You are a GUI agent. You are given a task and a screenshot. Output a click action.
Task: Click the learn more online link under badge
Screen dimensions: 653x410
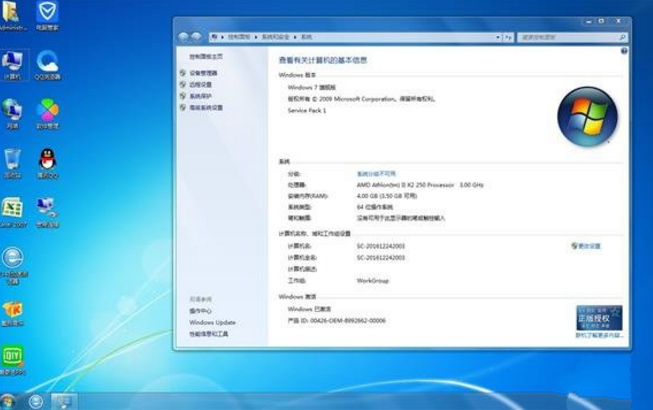point(599,335)
